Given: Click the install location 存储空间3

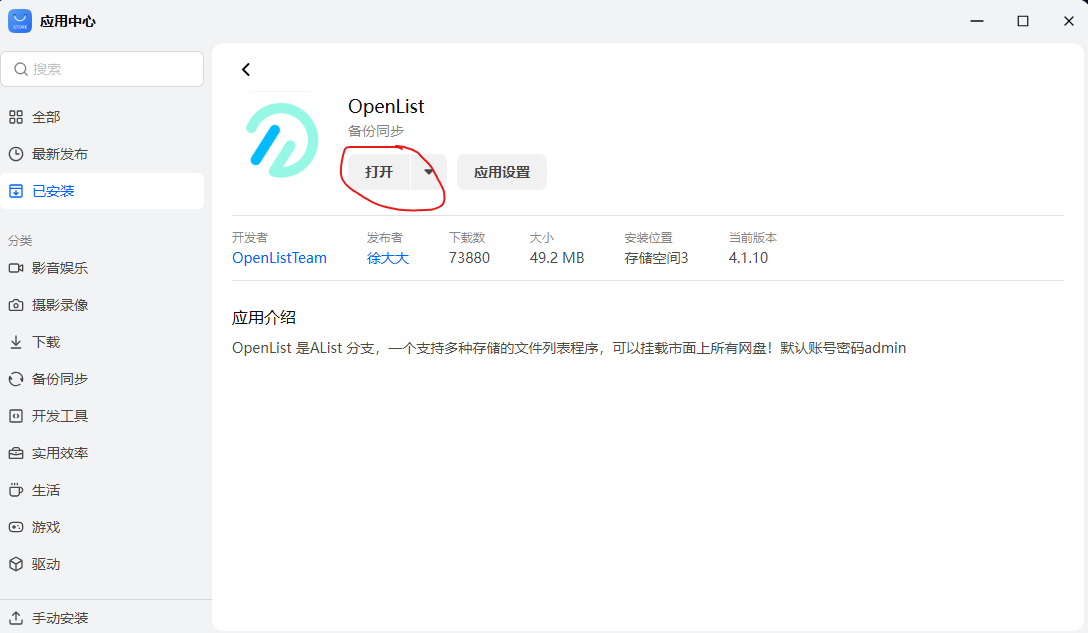Looking at the screenshot, I should point(656,258).
